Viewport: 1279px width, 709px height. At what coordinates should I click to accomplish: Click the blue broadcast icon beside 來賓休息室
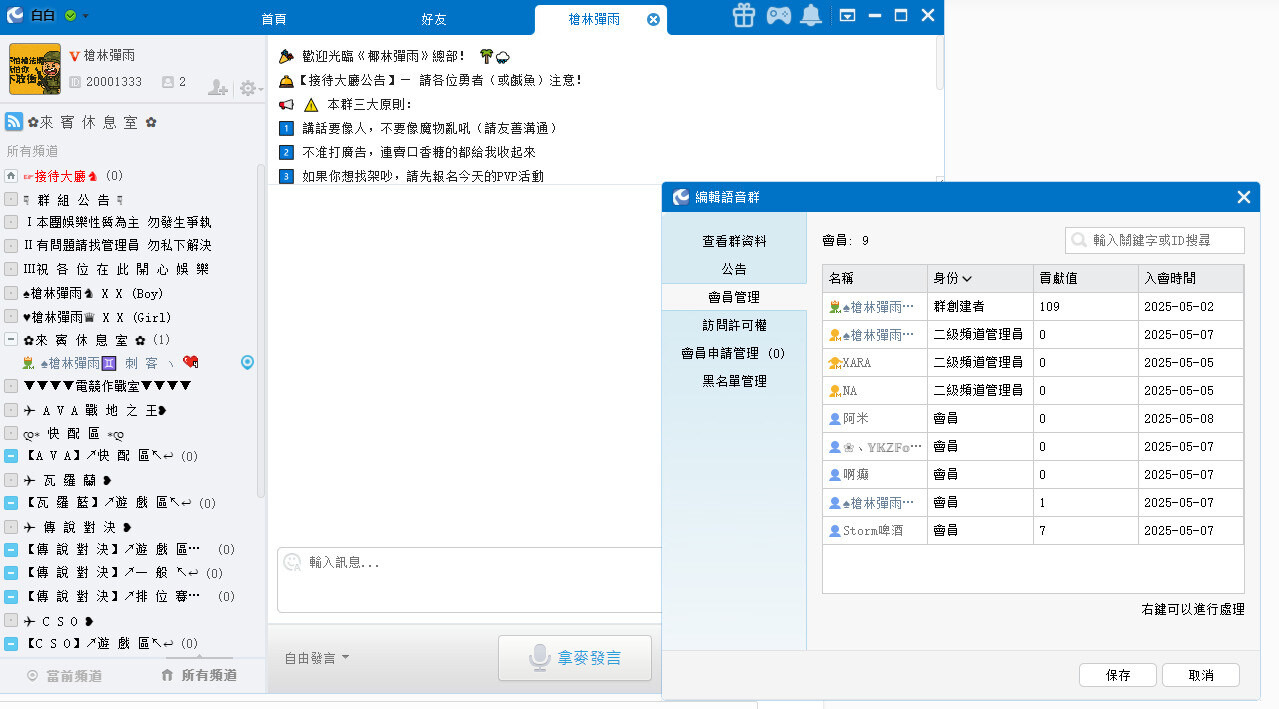(x=13, y=121)
